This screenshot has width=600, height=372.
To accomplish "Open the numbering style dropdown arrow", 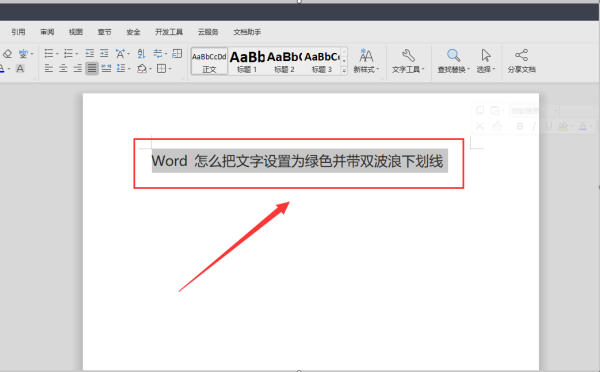I will [x=77, y=54].
